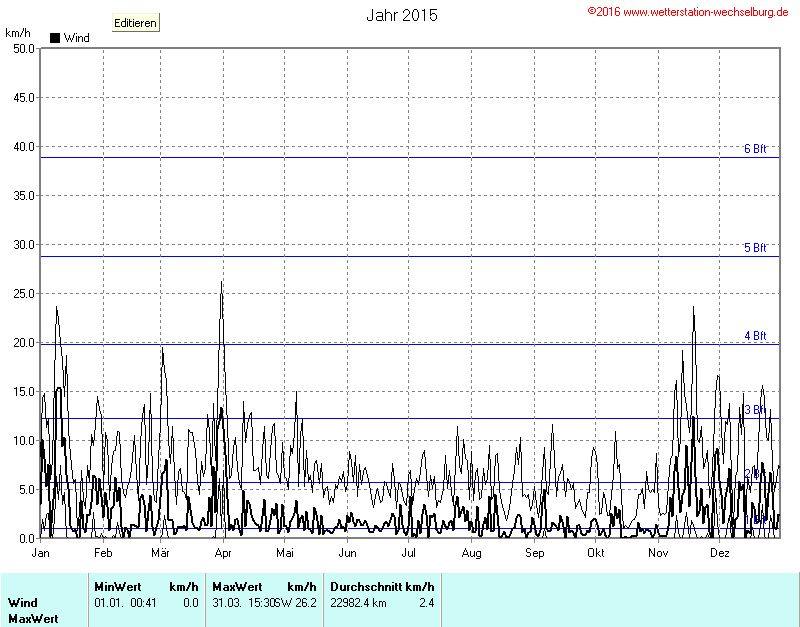Click the total distance '22982.4 km'
The image size is (800, 627).
[x=358, y=603]
